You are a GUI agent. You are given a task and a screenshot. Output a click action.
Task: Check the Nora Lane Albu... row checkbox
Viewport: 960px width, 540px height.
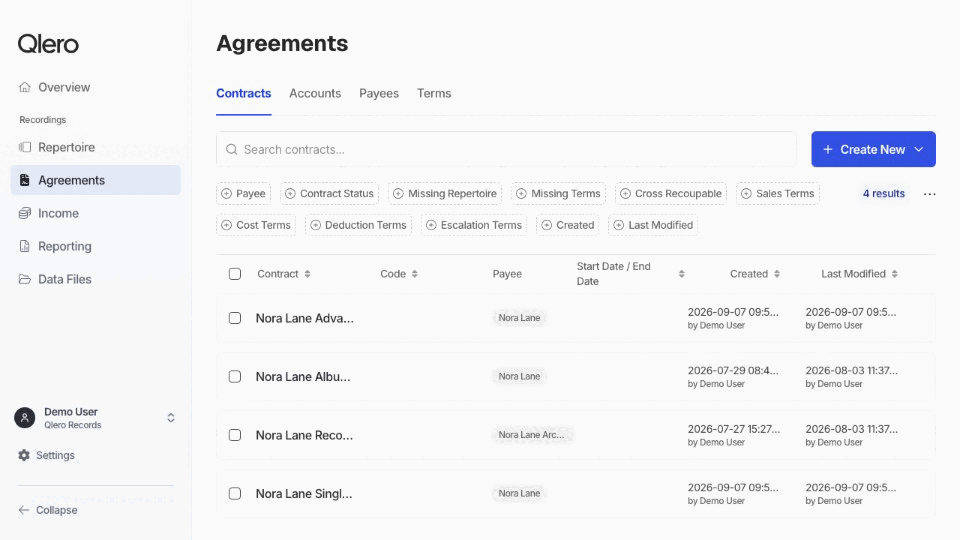235,377
